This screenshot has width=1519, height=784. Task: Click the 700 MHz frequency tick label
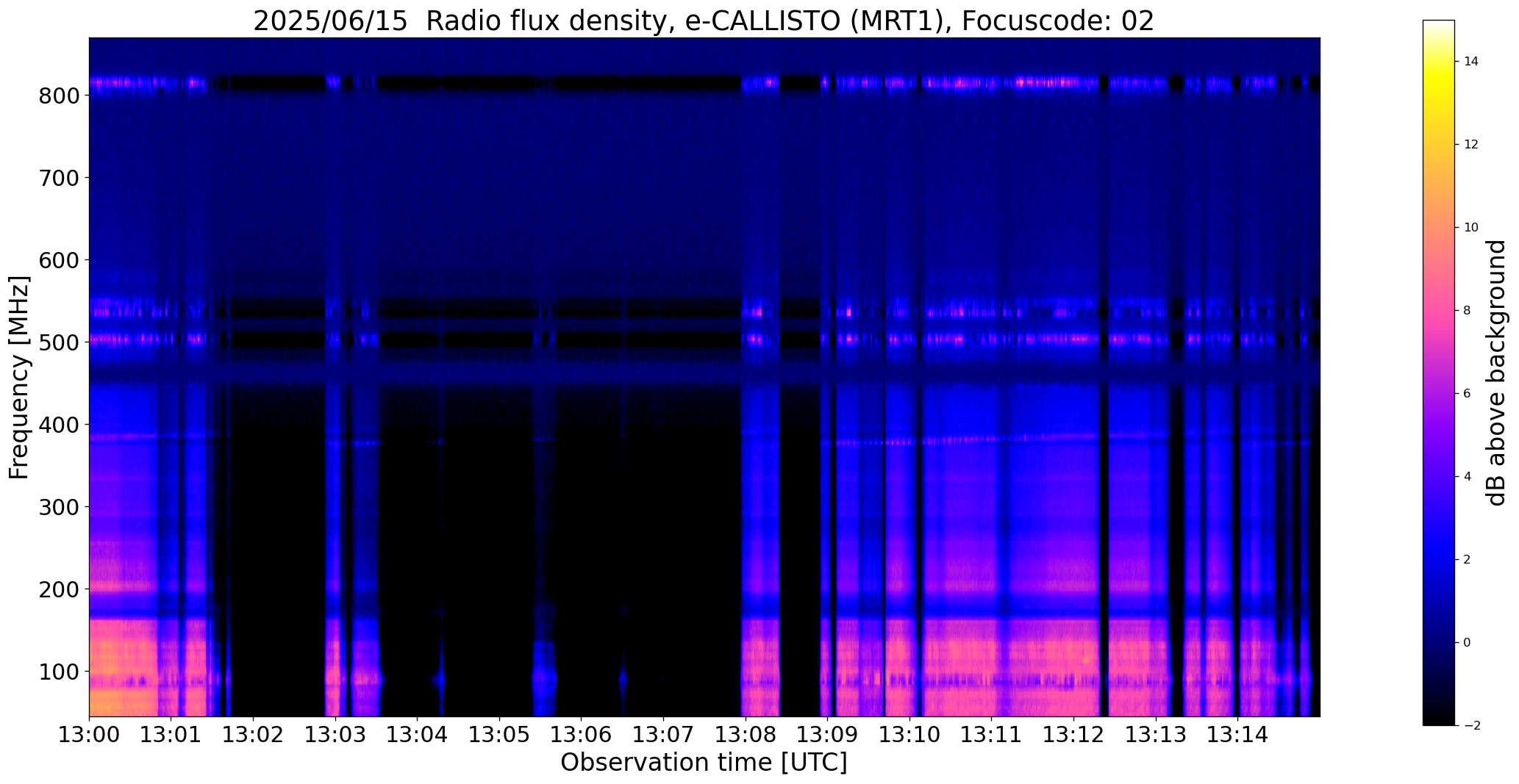(x=58, y=178)
